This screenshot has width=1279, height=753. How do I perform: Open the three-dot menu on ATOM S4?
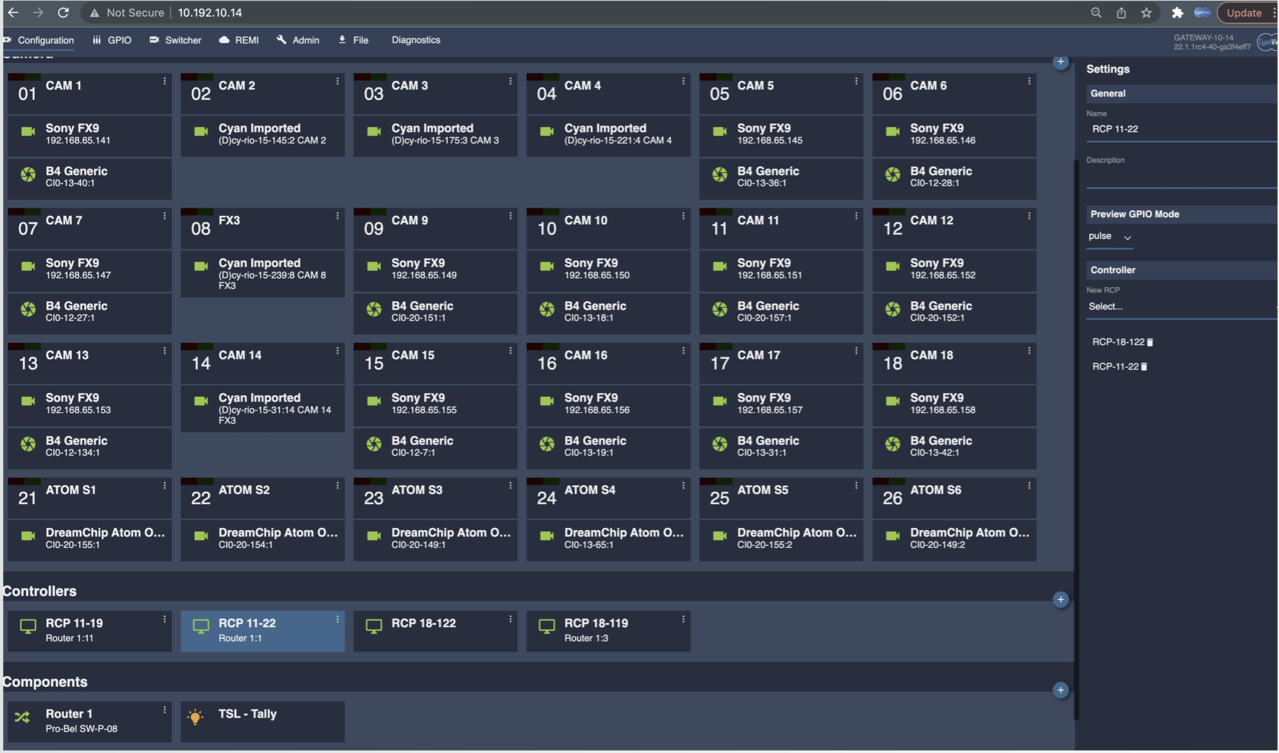[x=683, y=486]
